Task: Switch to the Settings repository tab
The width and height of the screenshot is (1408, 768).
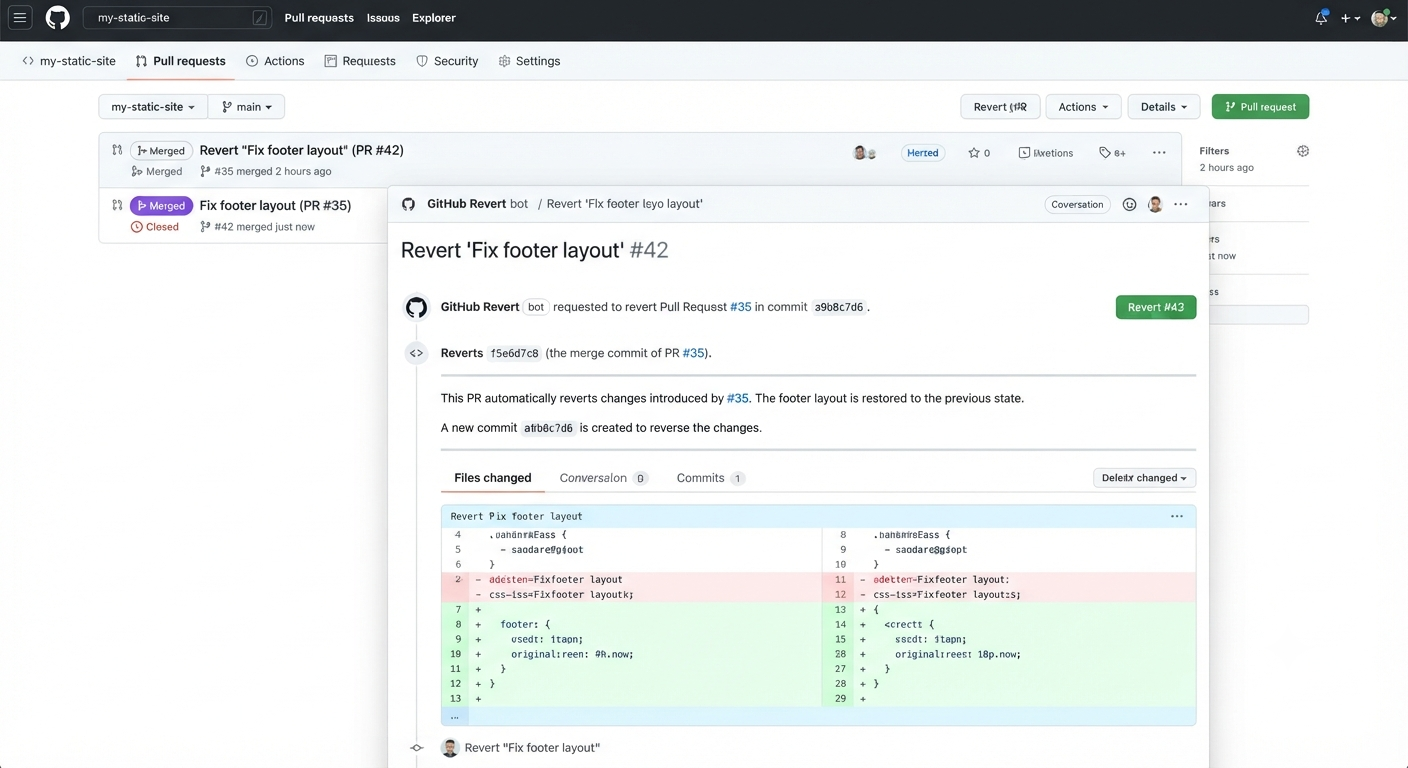Action: [529, 61]
